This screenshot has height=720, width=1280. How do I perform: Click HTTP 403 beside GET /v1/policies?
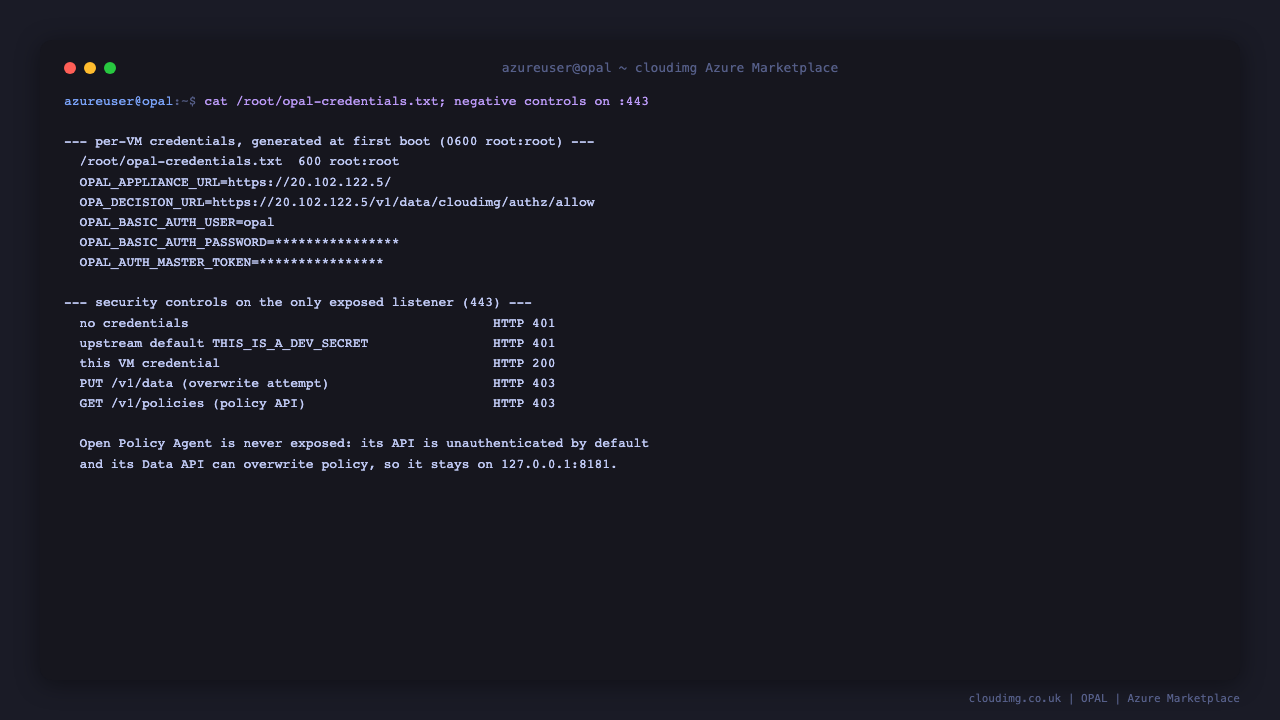point(524,404)
